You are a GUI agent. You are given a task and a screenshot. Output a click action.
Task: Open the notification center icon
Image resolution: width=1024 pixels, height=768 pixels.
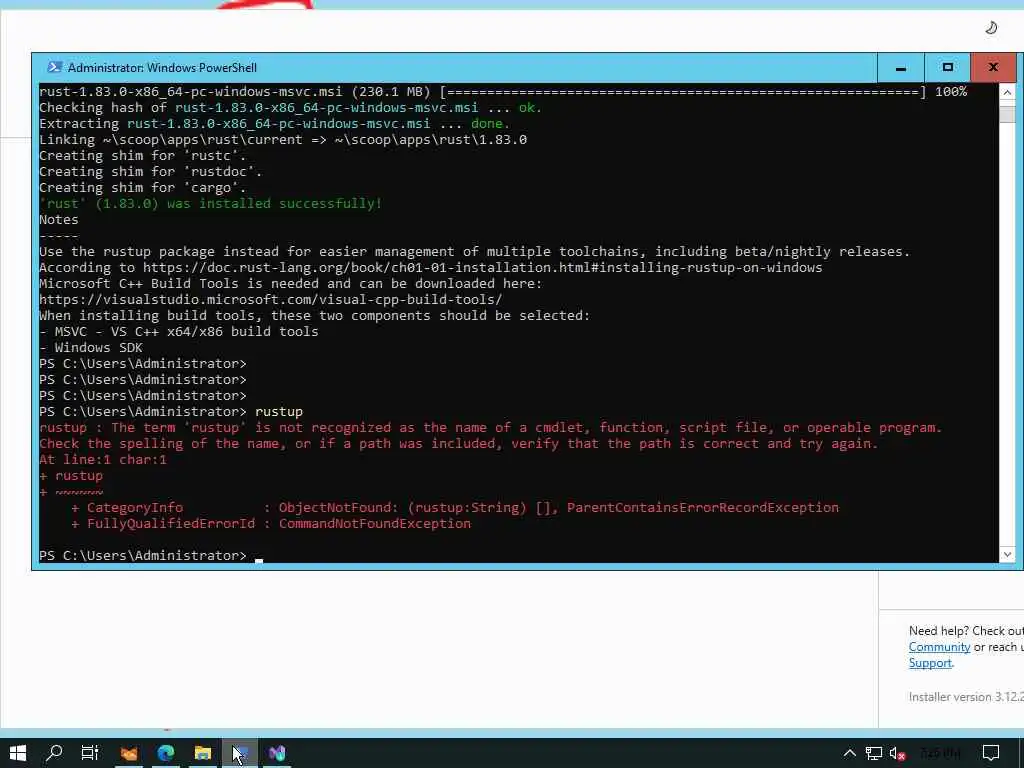pyautogui.click(x=991, y=753)
